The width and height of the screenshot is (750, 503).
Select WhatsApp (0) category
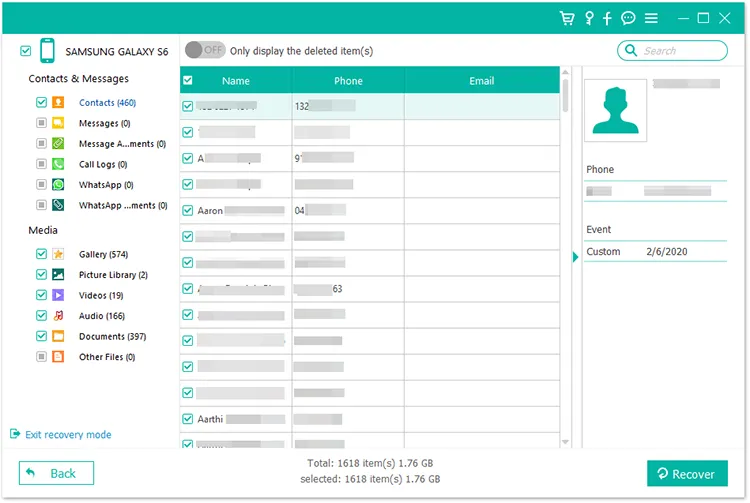(106, 185)
